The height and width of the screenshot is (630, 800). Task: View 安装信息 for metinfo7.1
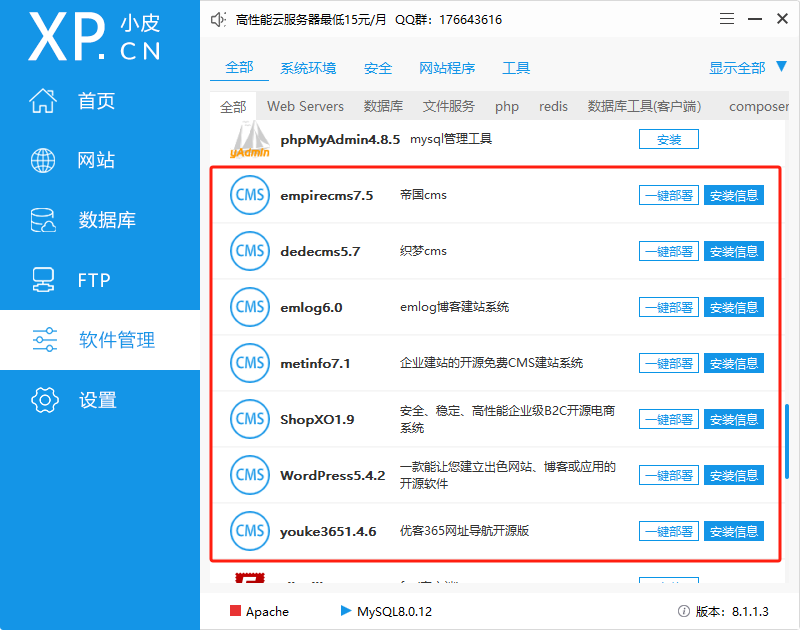[x=734, y=363]
